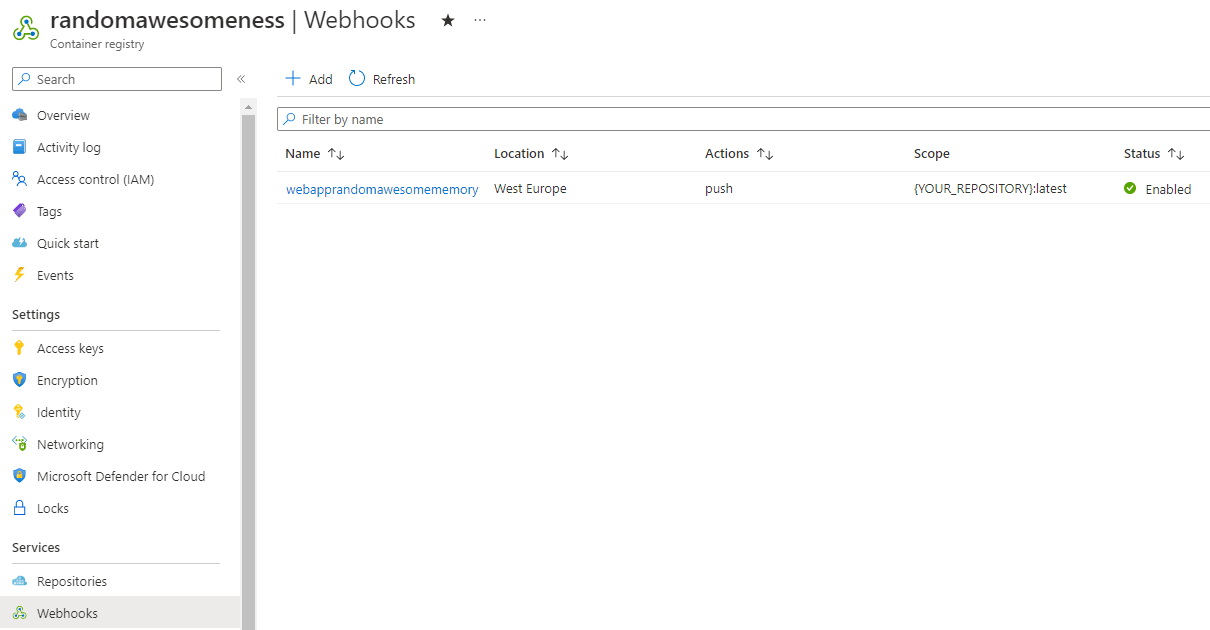Click the Encryption shield icon
Screen dimensions: 1210x630
click(19, 380)
